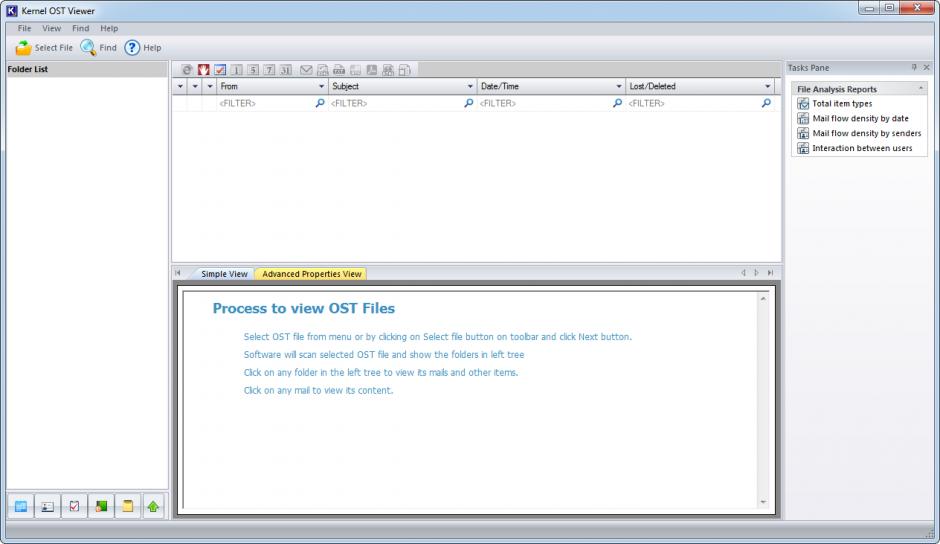Viewport: 940px width, 544px height.
Task: Click the Date/Time column header
Action: pyautogui.click(x=552, y=86)
